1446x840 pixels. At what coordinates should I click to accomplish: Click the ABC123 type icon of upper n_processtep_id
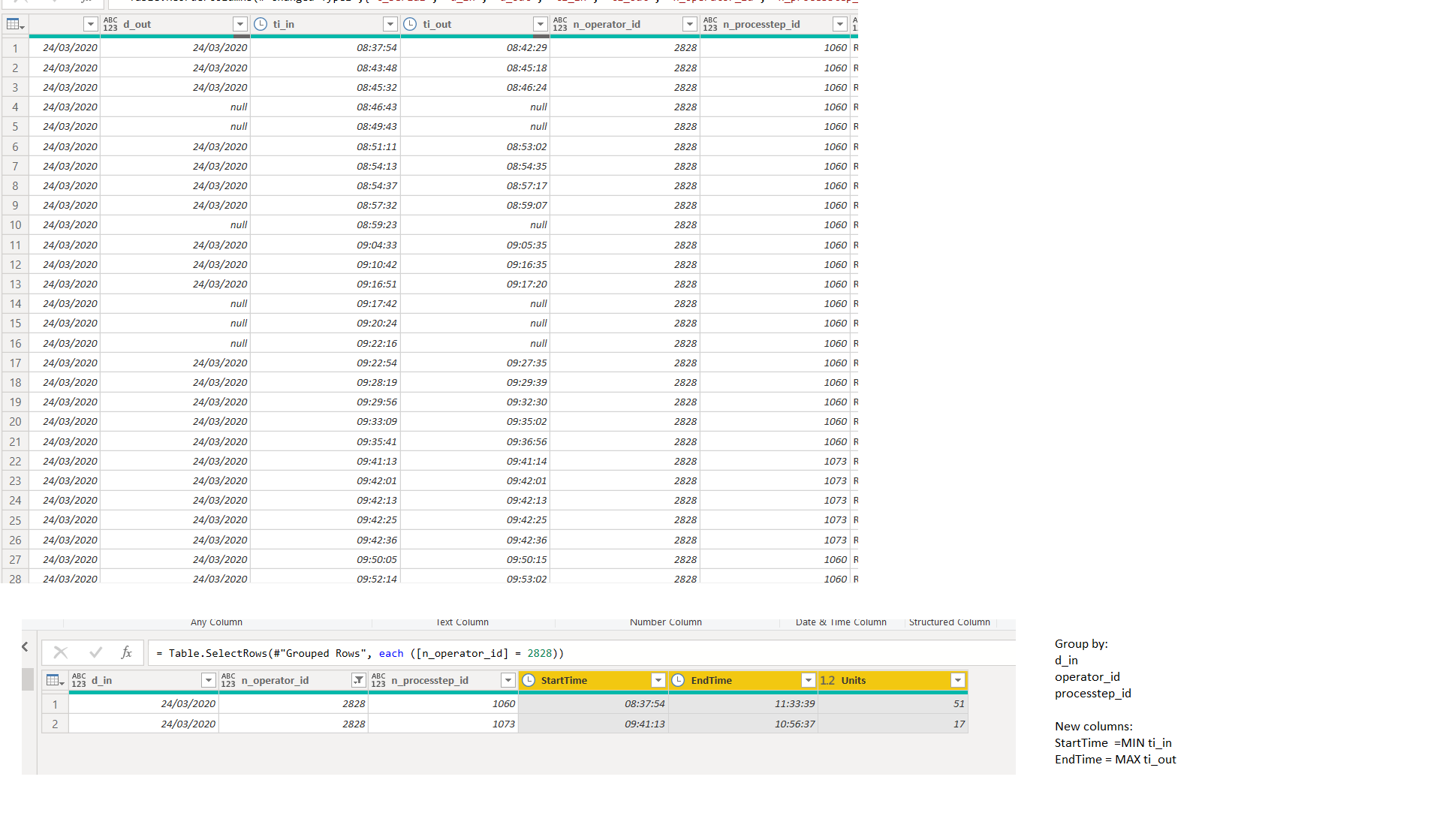[710, 25]
